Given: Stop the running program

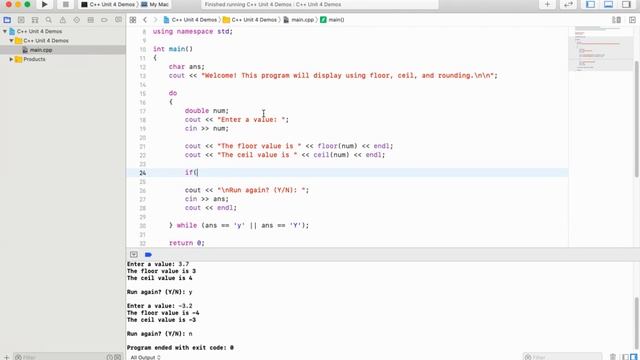Looking at the screenshot, I should (x=65, y=4).
